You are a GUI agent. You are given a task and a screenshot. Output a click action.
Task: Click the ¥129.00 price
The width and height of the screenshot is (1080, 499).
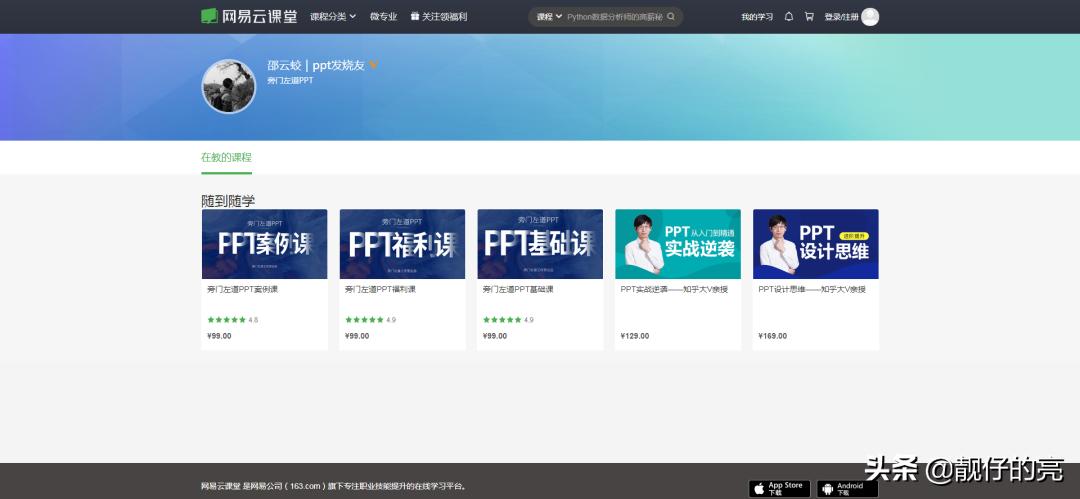634,336
